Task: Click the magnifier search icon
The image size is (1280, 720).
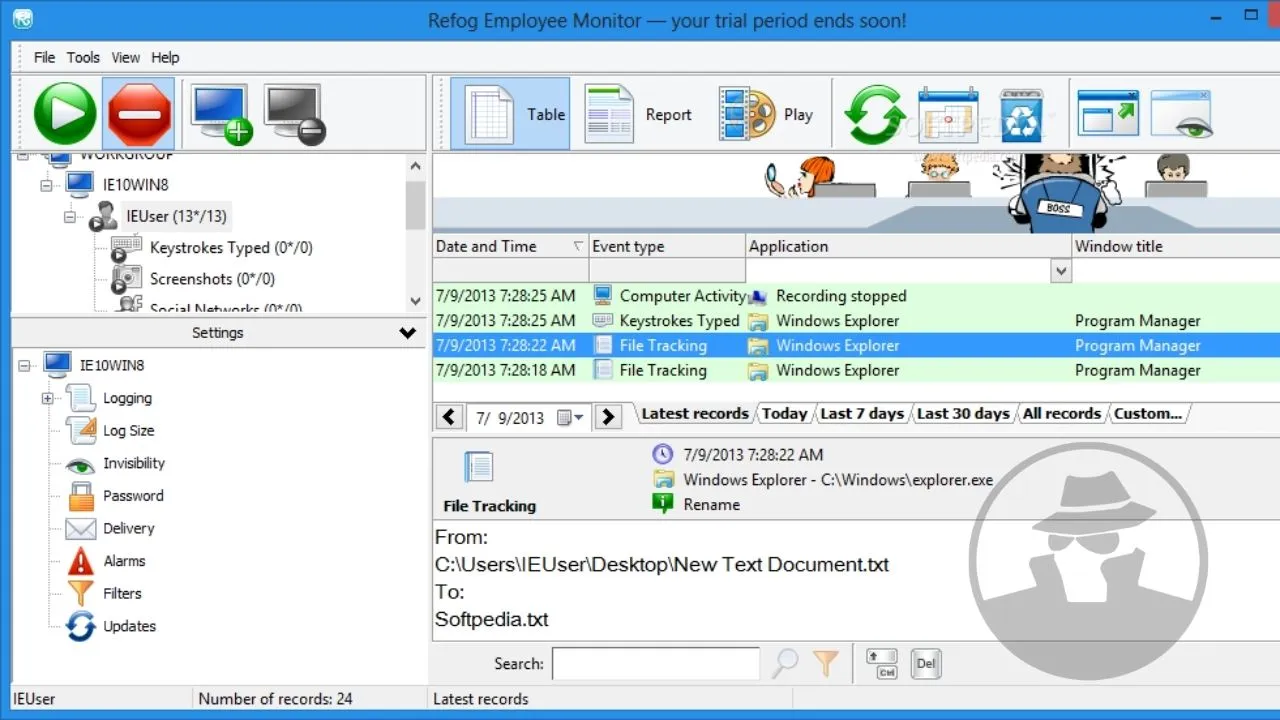Action: pyautogui.click(x=786, y=664)
